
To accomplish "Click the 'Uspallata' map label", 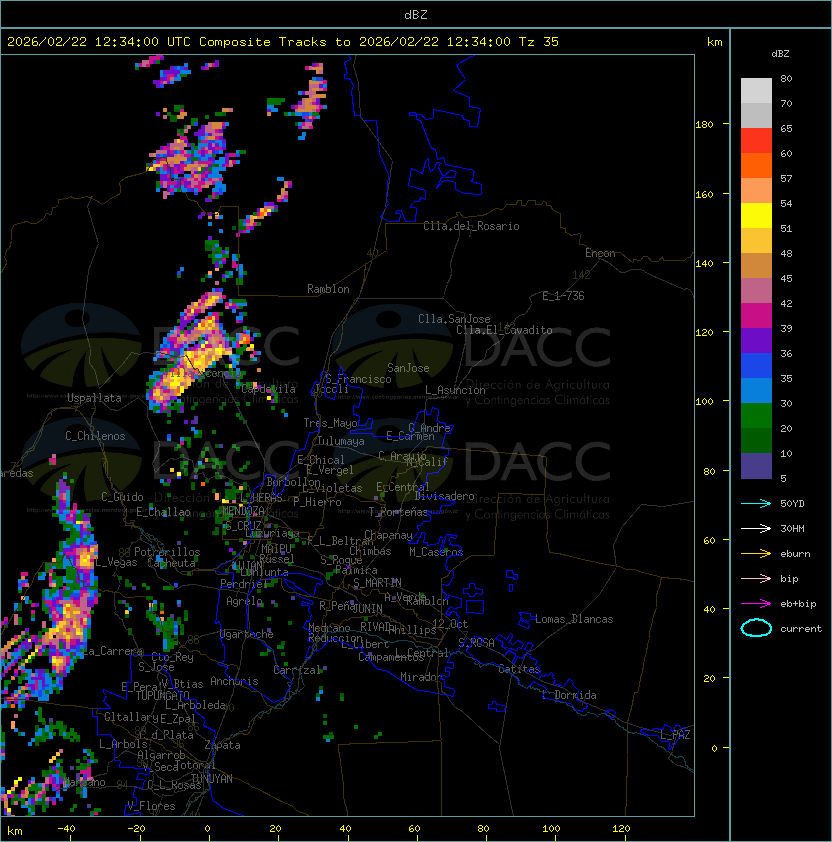I will (94, 398).
